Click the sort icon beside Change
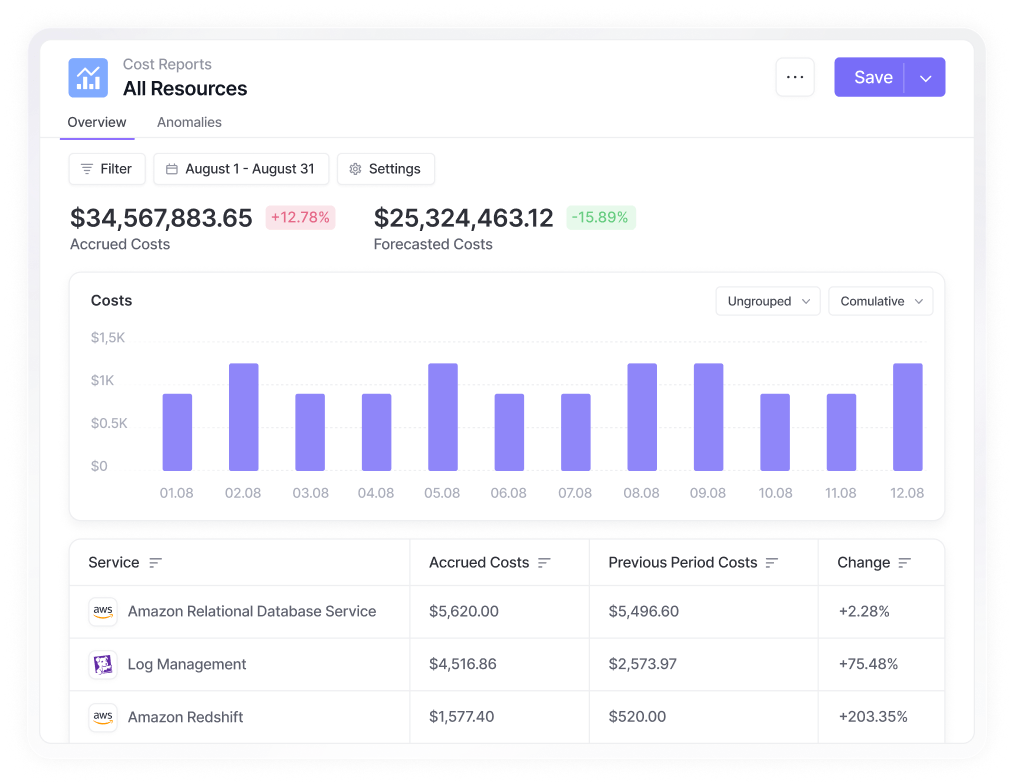The height and width of the screenshot is (782, 1010). point(905,563)
